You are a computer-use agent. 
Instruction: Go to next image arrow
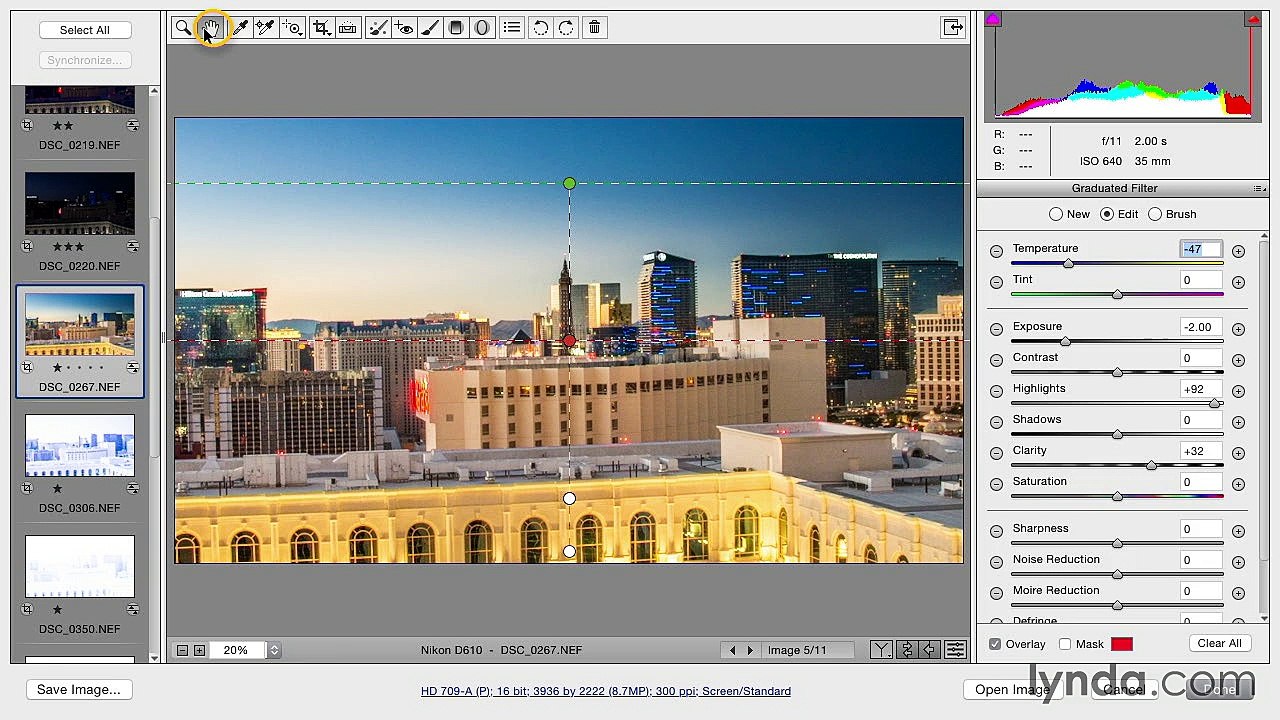click(x=750, y=650)
